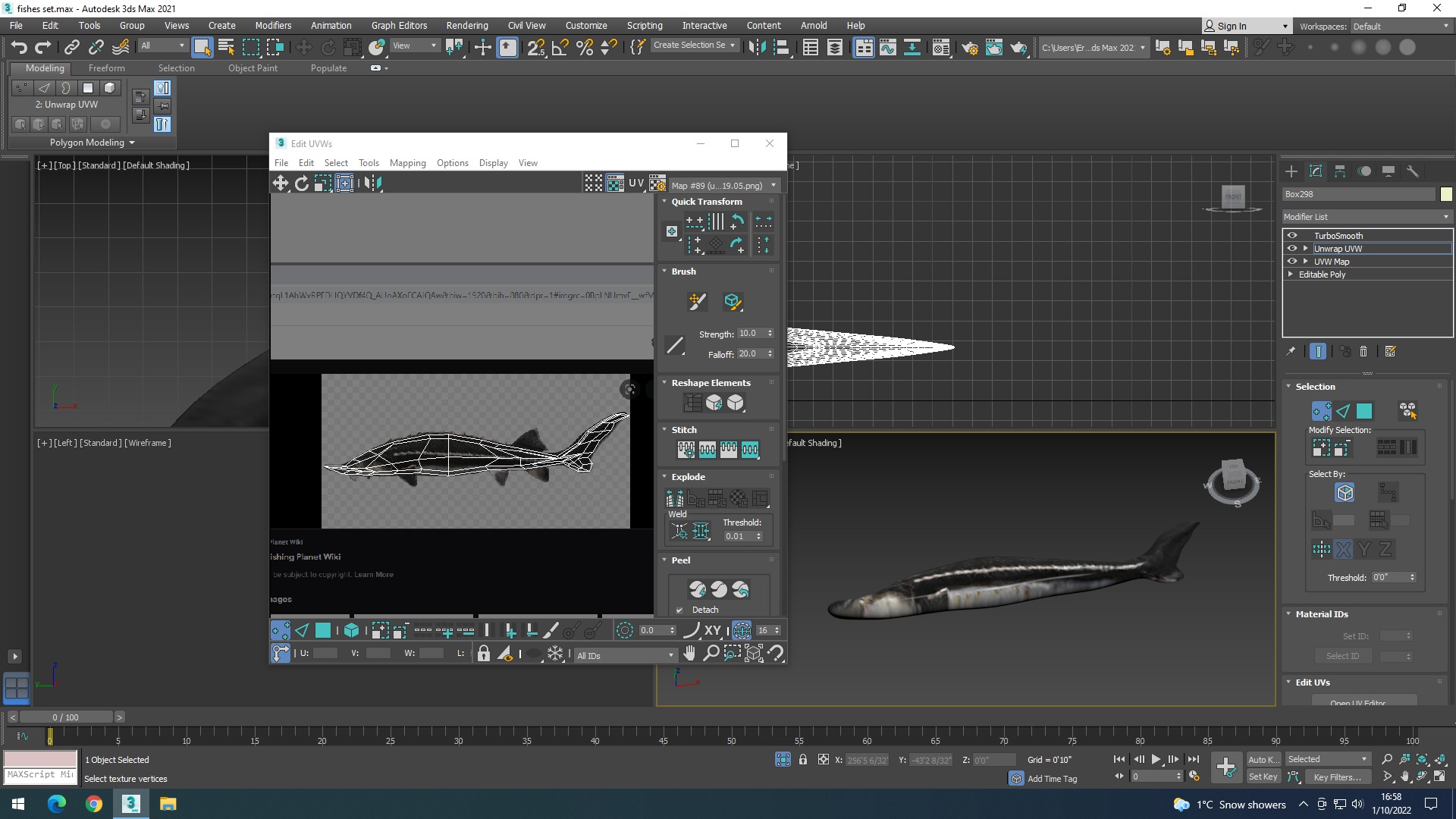Open the Rendering menu
Image resolution: width=1456 pixels, height=819 pixels.
point(467,25)
